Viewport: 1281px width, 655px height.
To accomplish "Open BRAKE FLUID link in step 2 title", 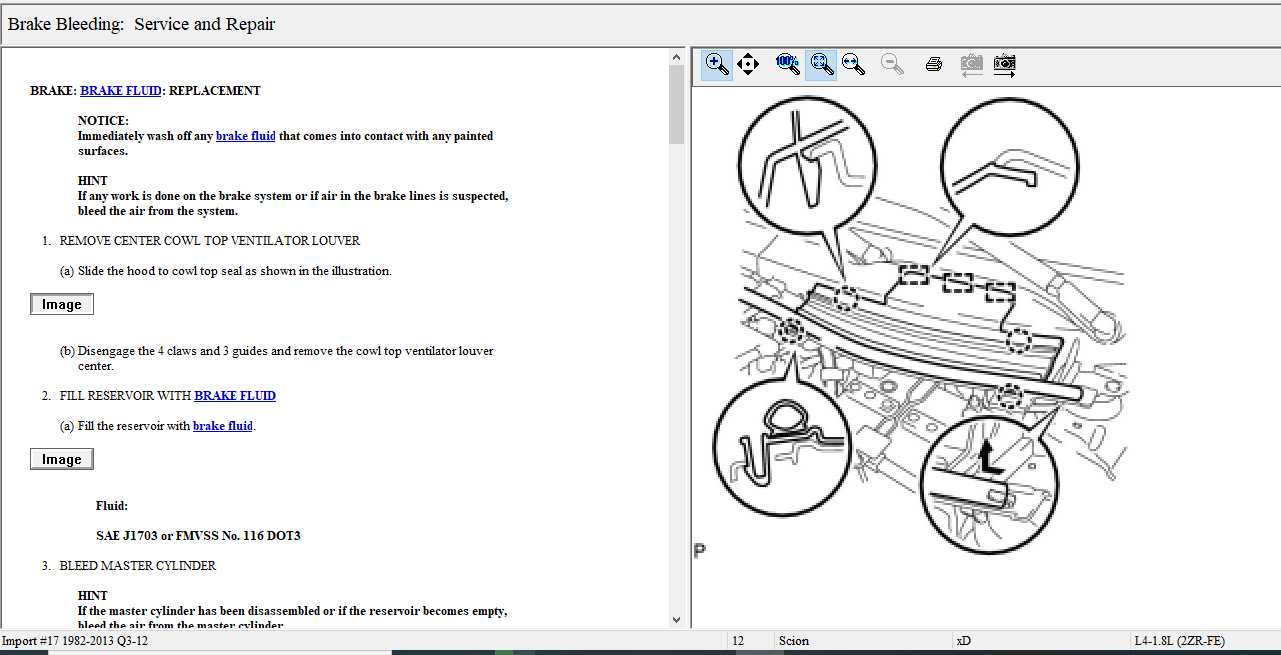I will click(x=235, y=396).
